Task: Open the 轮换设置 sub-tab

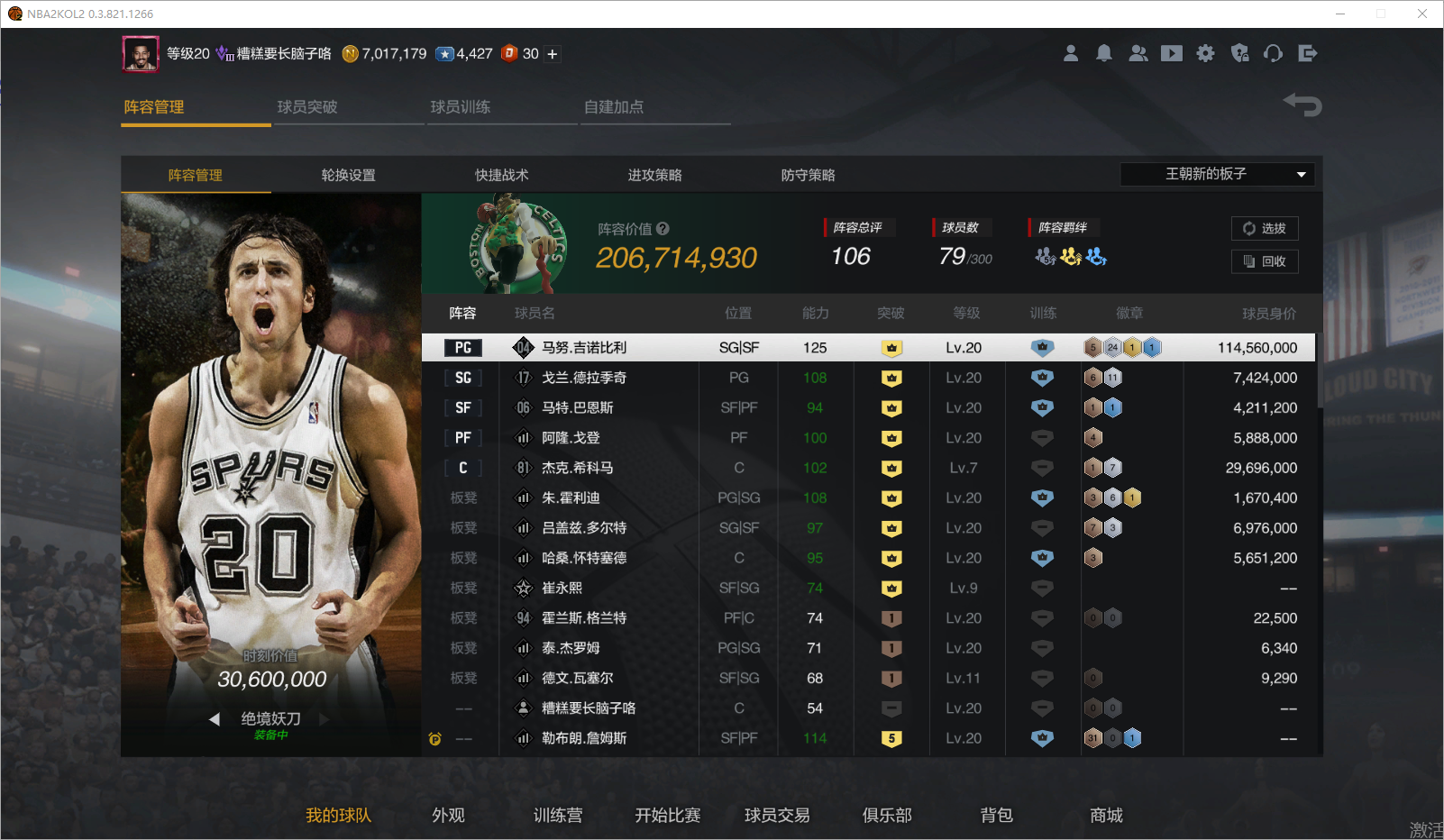Action: (x=348, y=175)
